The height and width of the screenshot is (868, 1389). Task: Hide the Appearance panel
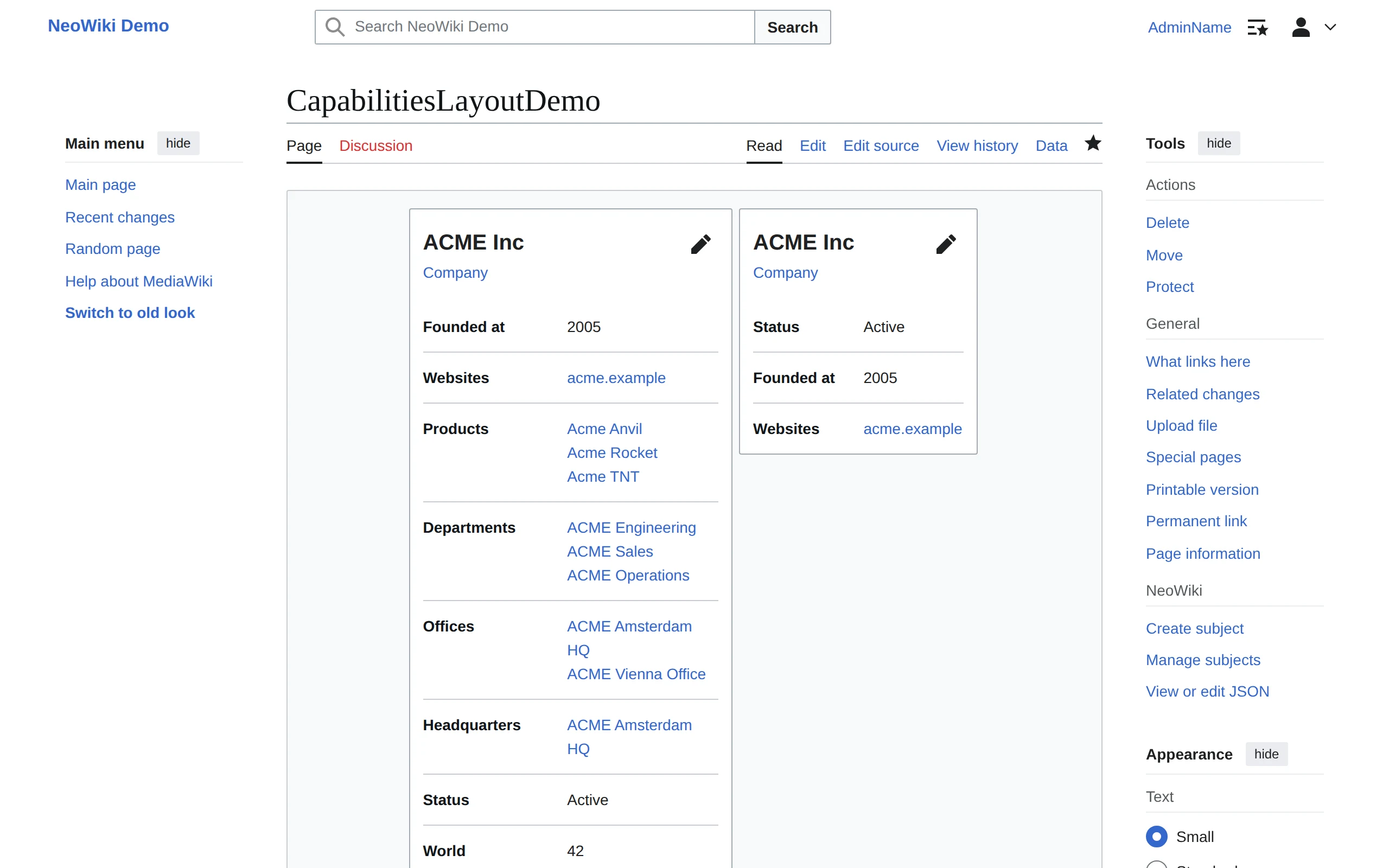tap(1266, 754)
